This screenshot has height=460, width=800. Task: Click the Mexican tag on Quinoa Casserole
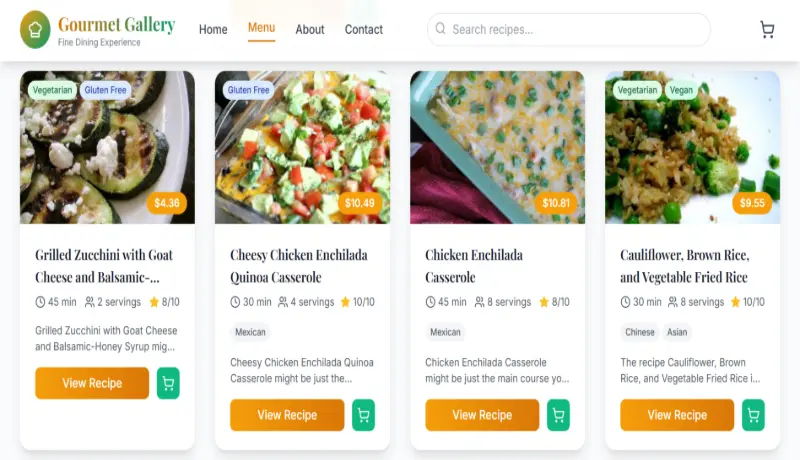[250, 332]
